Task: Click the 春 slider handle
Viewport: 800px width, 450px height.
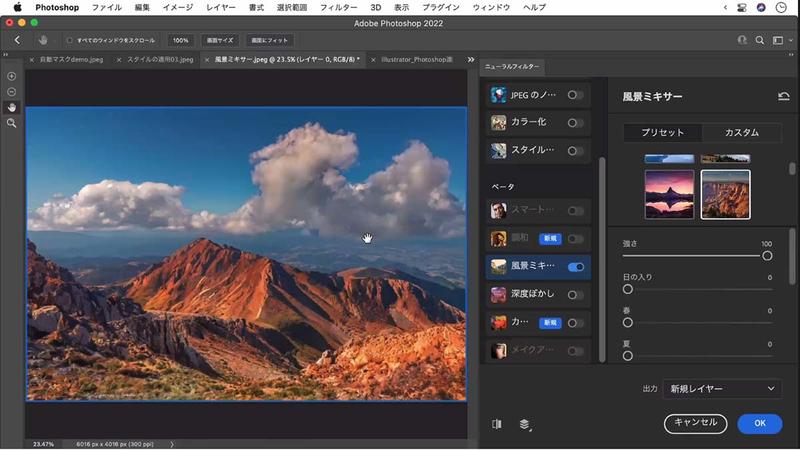Action: [x=628, y=322]
